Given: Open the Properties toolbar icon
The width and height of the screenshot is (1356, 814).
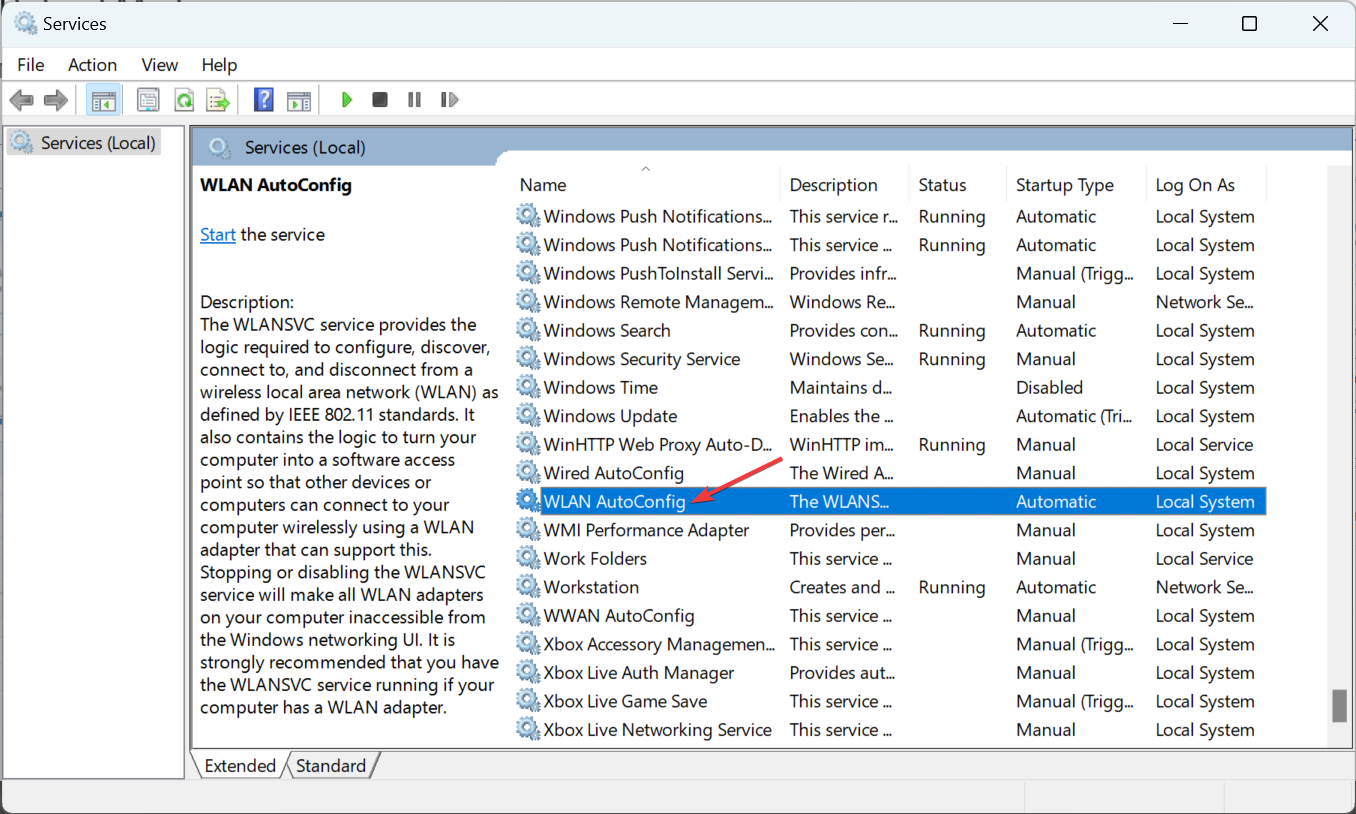Looking at the screenshot, I should (148, 100).
